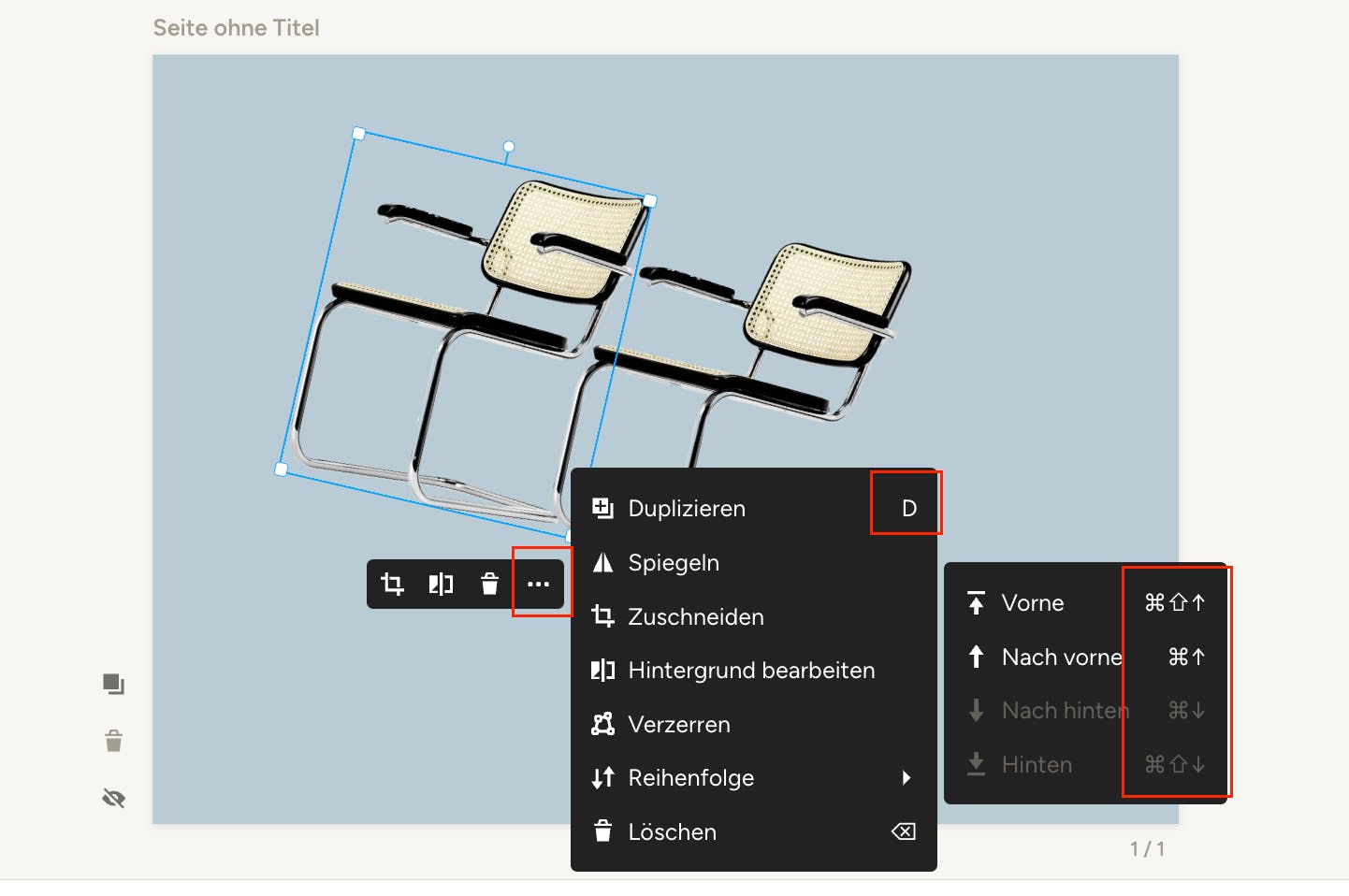1349x896 pixels.
Task: Click the trash icon in floating toolbar
Action: coord(489,585)
